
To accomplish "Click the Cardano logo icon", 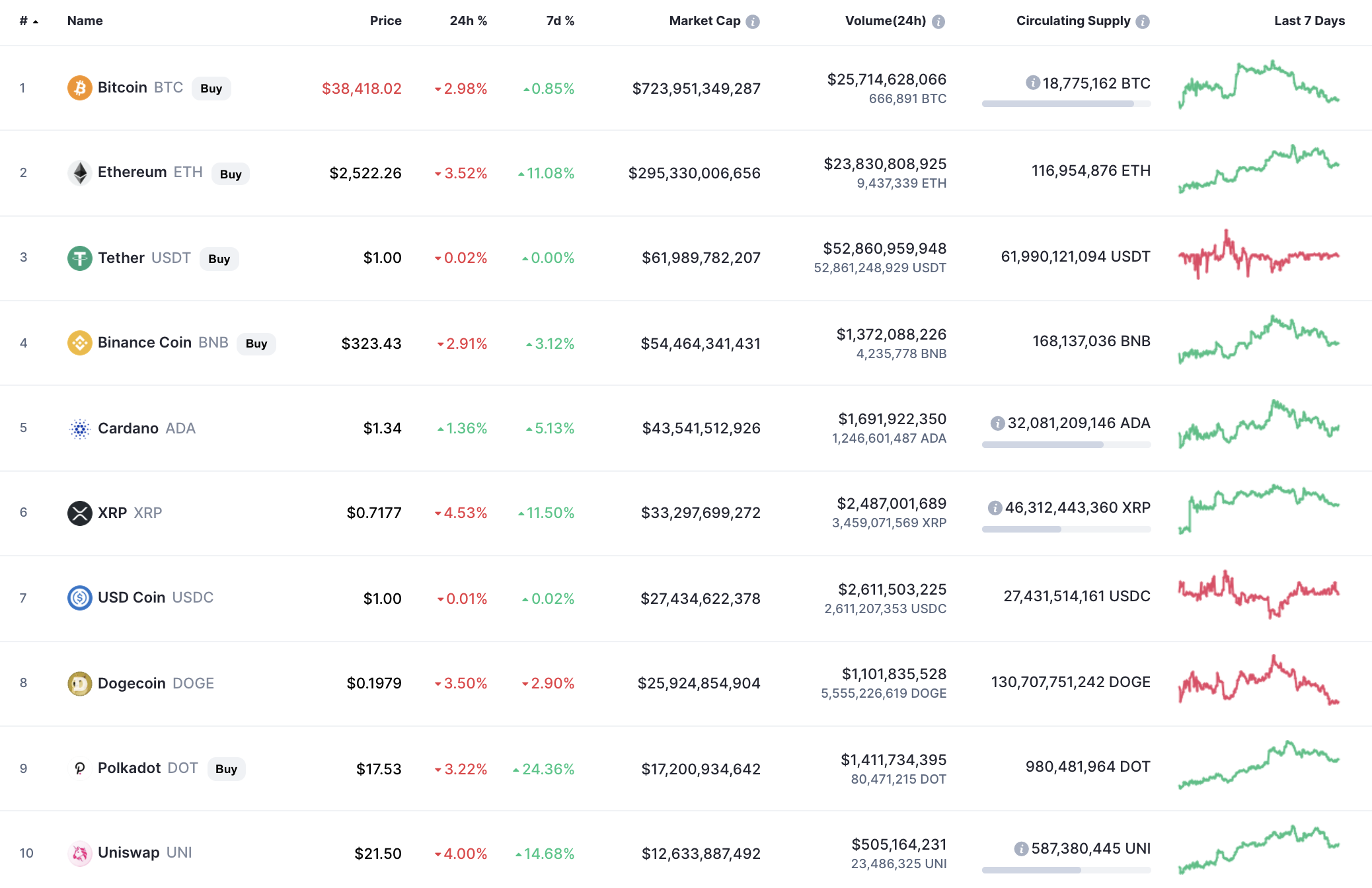I will 80,429.
